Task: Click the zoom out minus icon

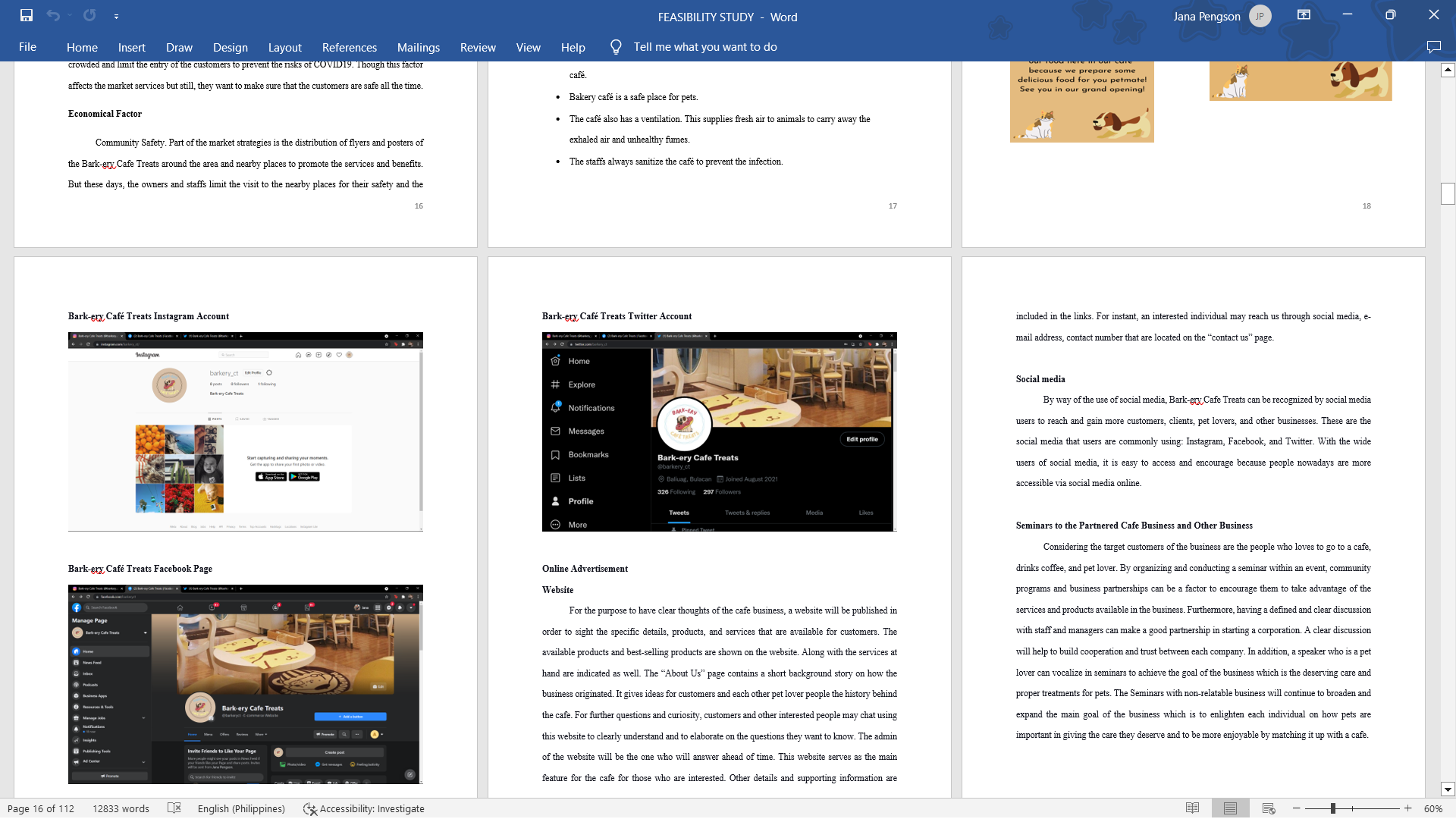Action: click(x=1297, y=808)
